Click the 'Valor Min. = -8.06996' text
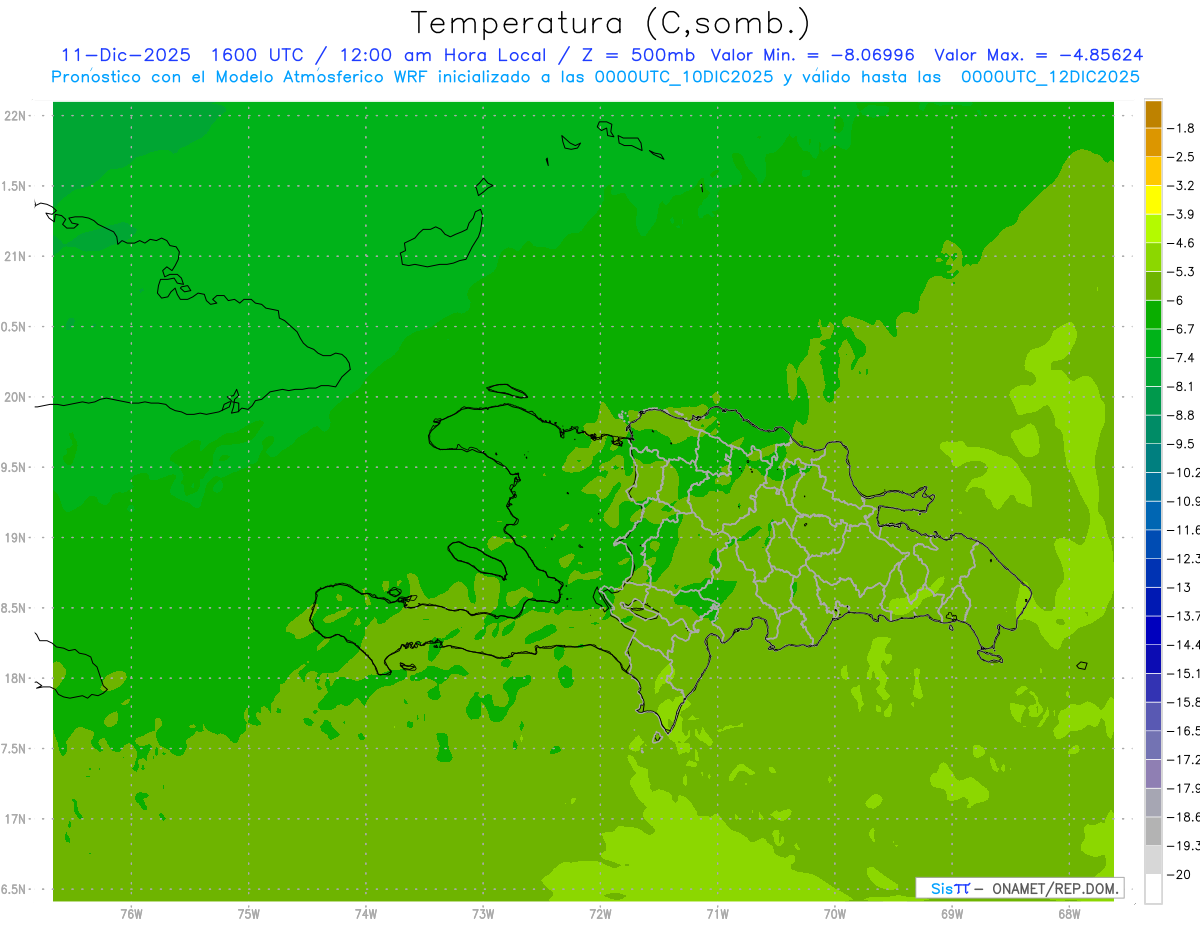The width and height of the screenshot is (1200, 927). pyautogui.click(x=813, y=55)
